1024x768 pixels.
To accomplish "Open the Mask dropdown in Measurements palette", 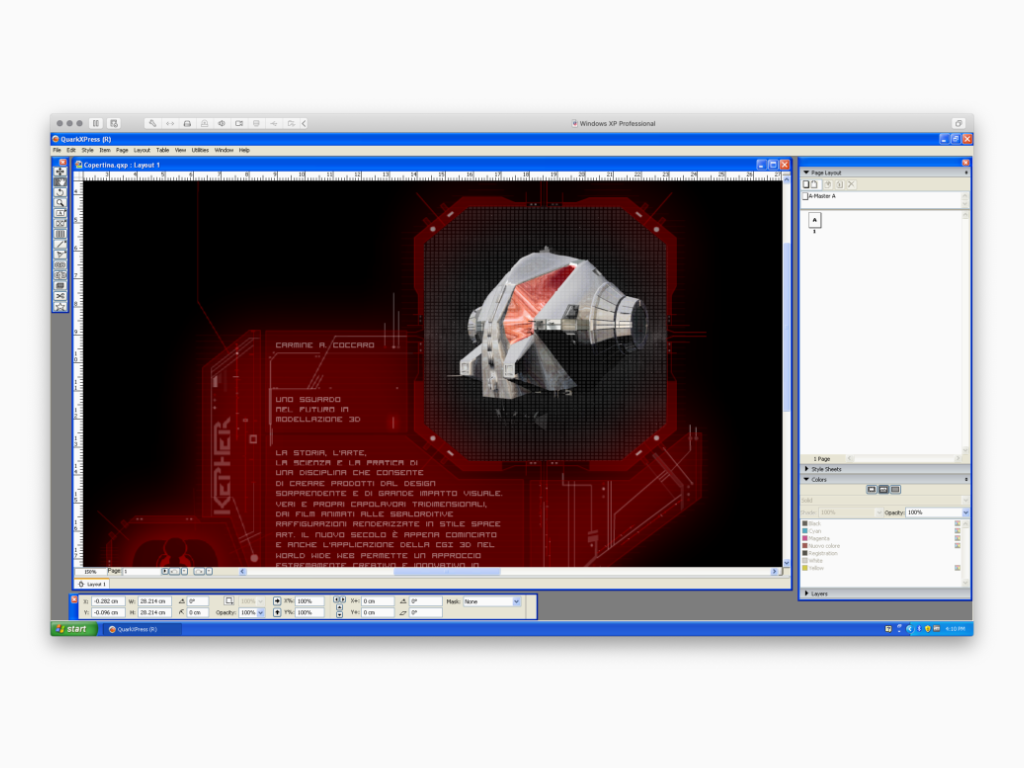I will pos(517,601).
